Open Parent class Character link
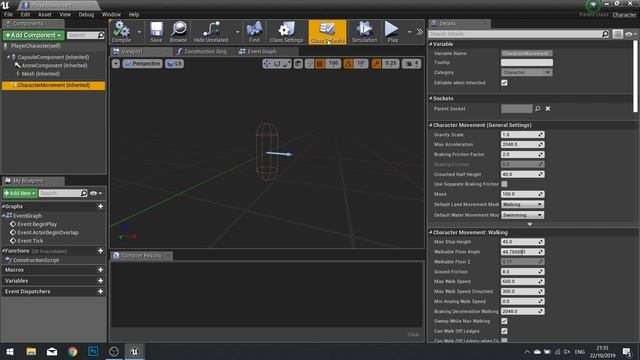640x360 pixels. (x=624, y=15)
